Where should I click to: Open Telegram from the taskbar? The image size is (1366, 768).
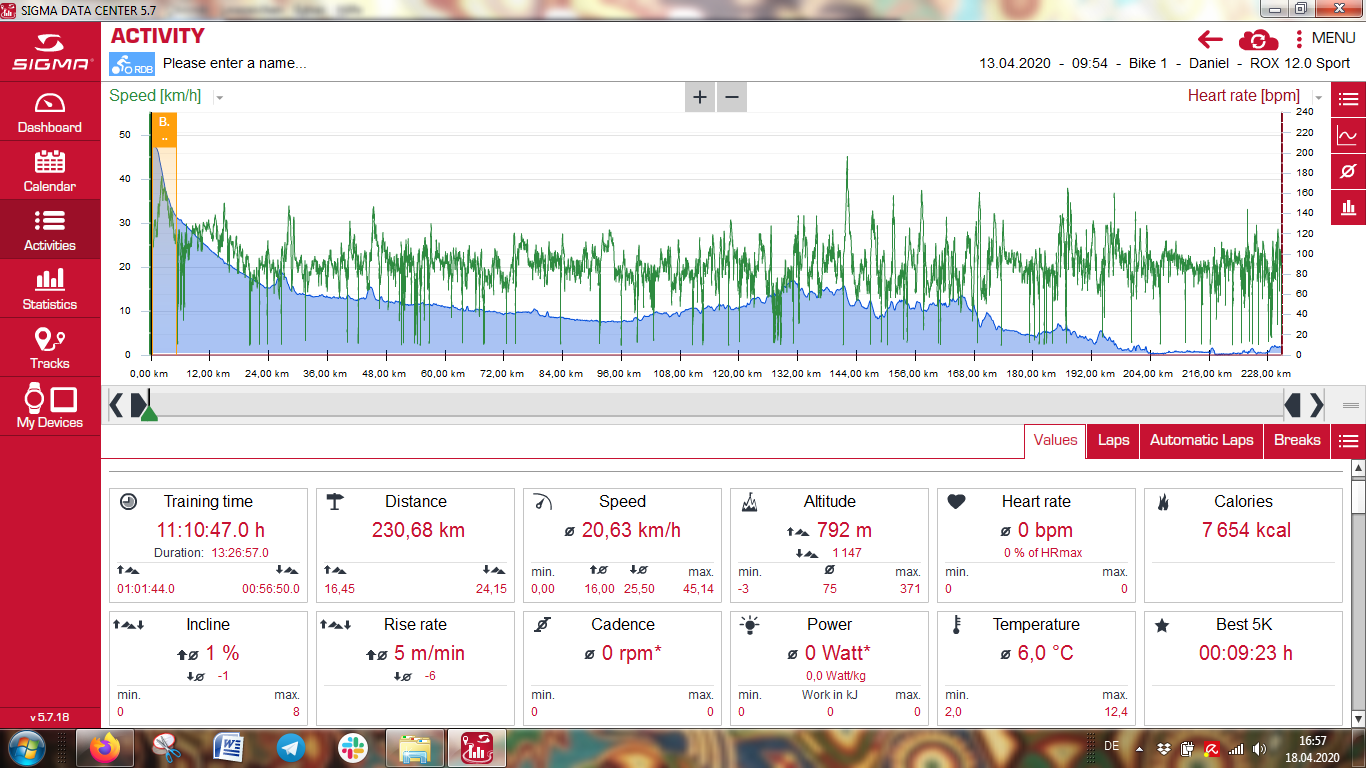291,748
